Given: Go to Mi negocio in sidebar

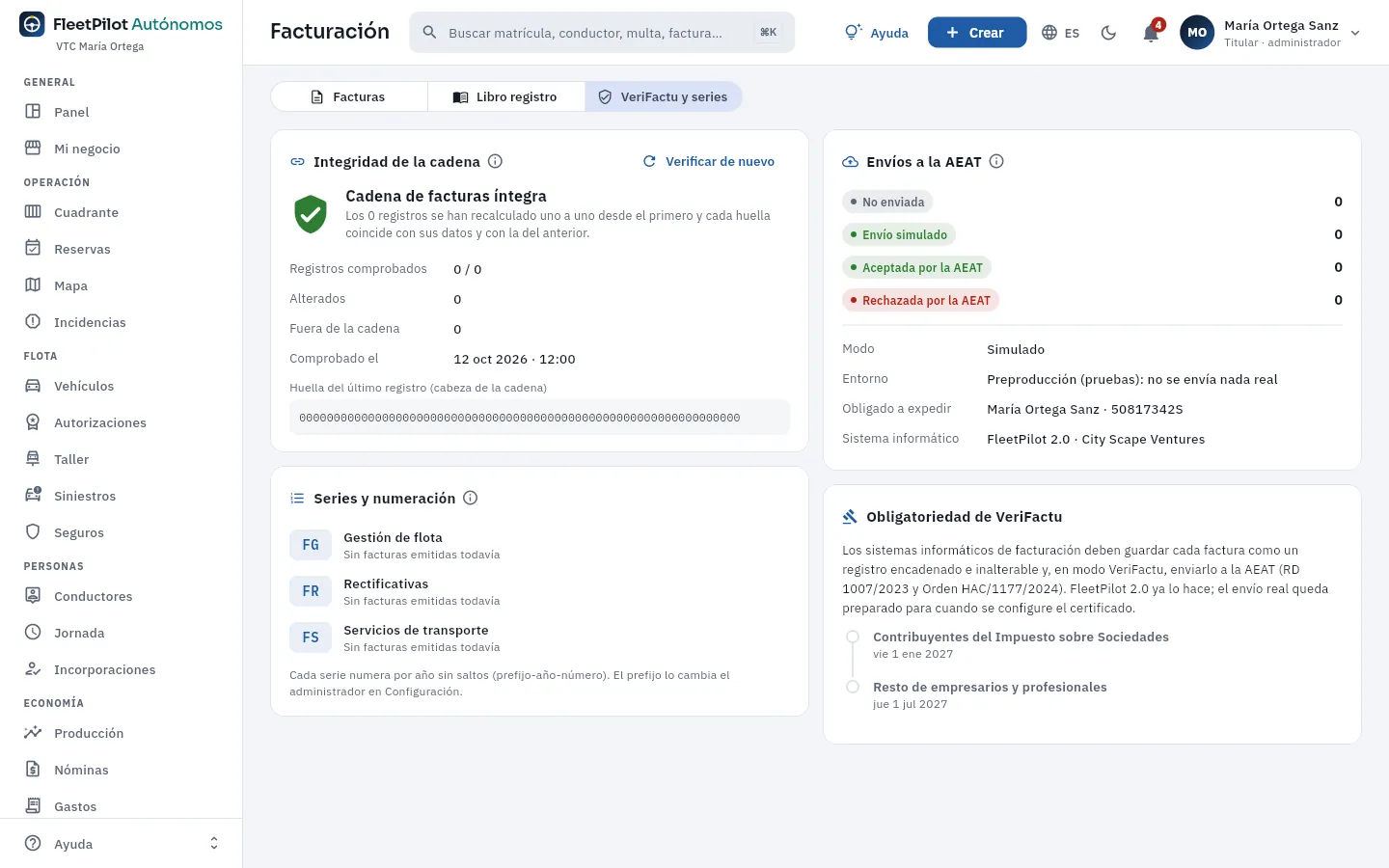Looking at the screenshot, I should pyautogui.click(x=121, y=149).
